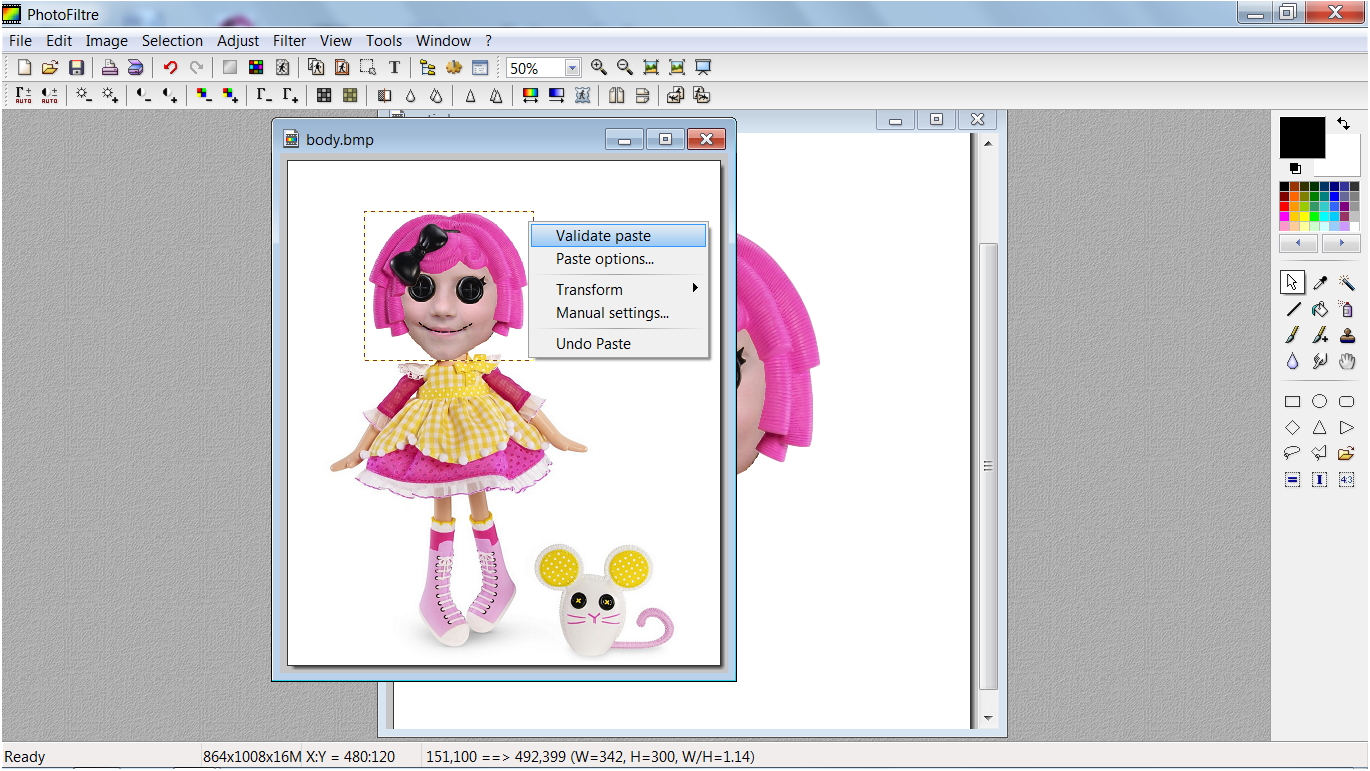Show next palette with the right arrow
The image size is (1370, 771).
click(x=1341, y=243)
